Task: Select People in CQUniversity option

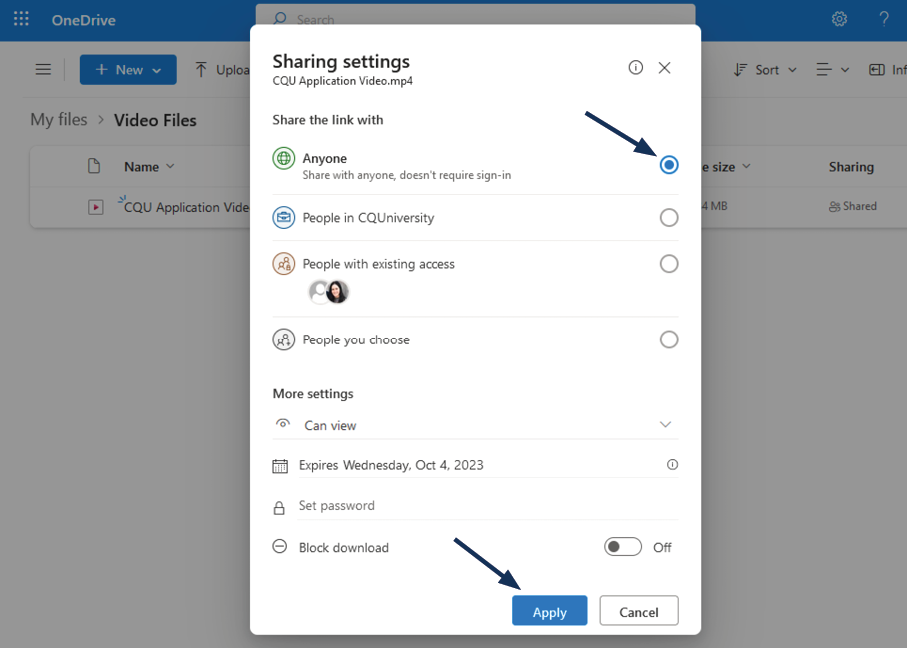Action: [x=669, y=218]
